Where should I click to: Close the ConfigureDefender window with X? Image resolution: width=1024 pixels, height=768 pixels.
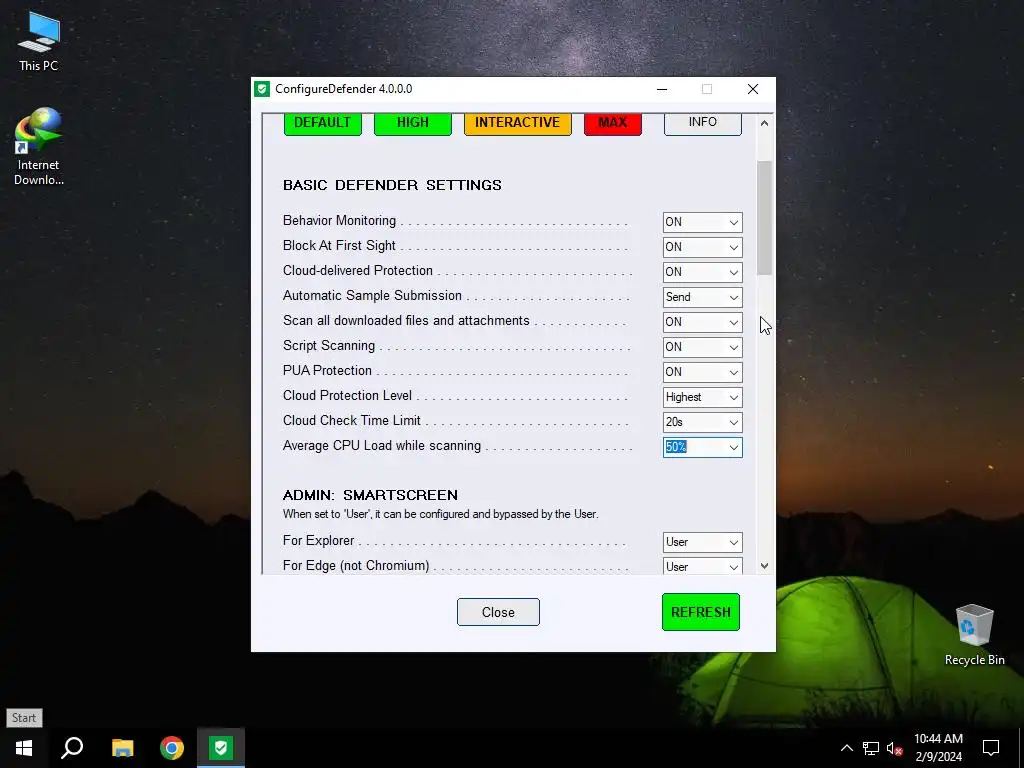pyautogui.click(x=753, y=89)
